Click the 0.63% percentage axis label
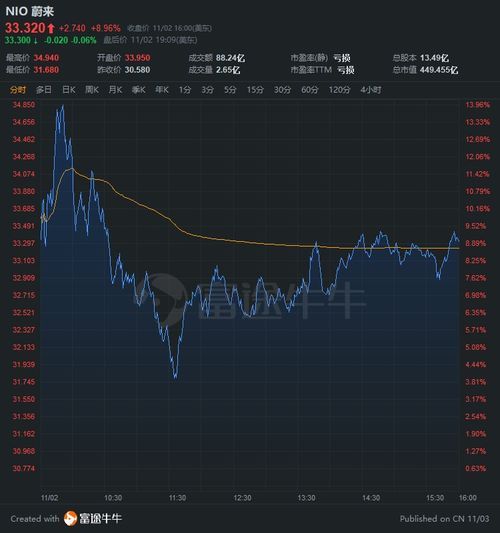This screenshot has height=533, width=500. pos(476,468)
